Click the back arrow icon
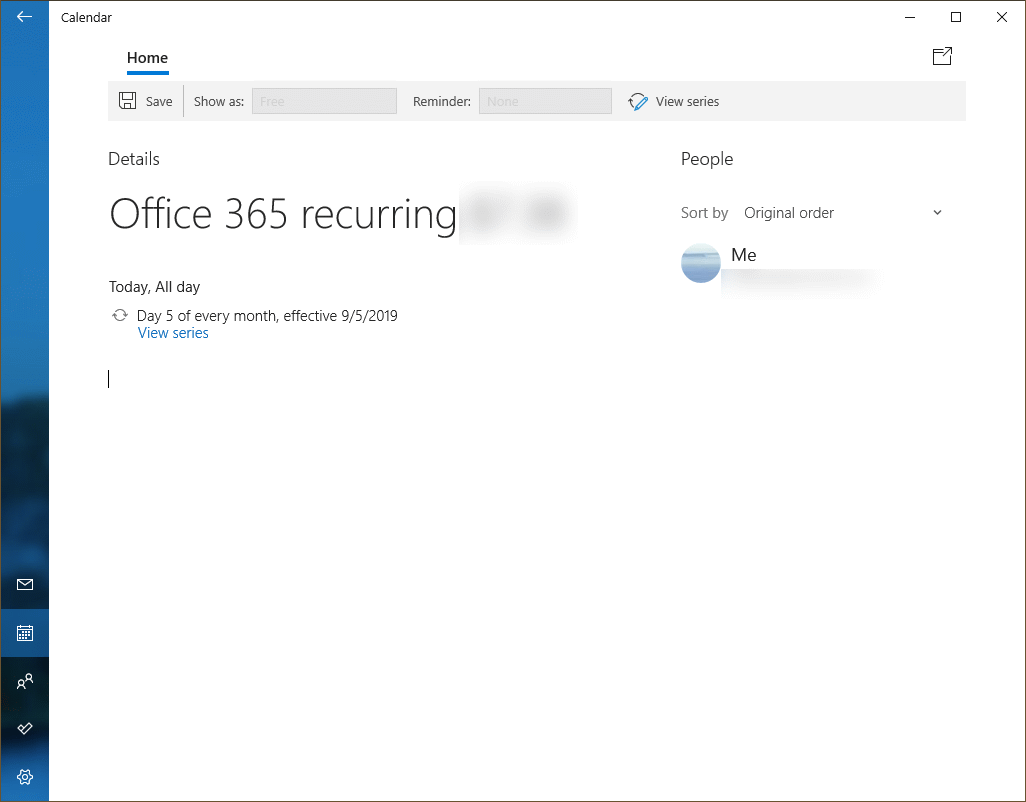Viewport: 1026px width, 802px height. pyautogui.click(x=25, y=17)
